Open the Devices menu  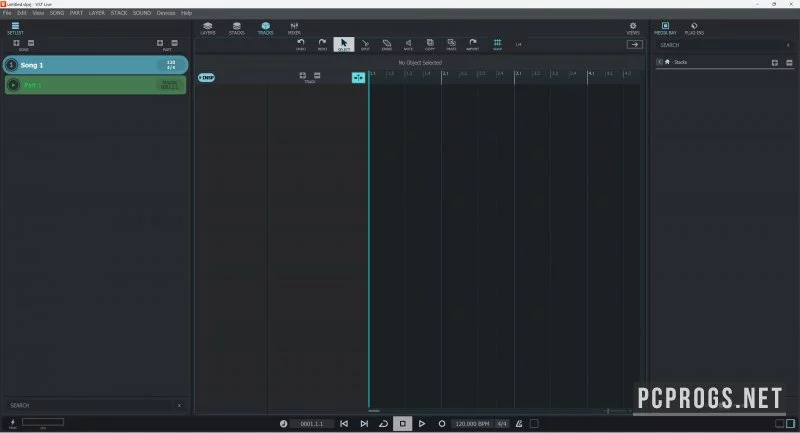166,13
